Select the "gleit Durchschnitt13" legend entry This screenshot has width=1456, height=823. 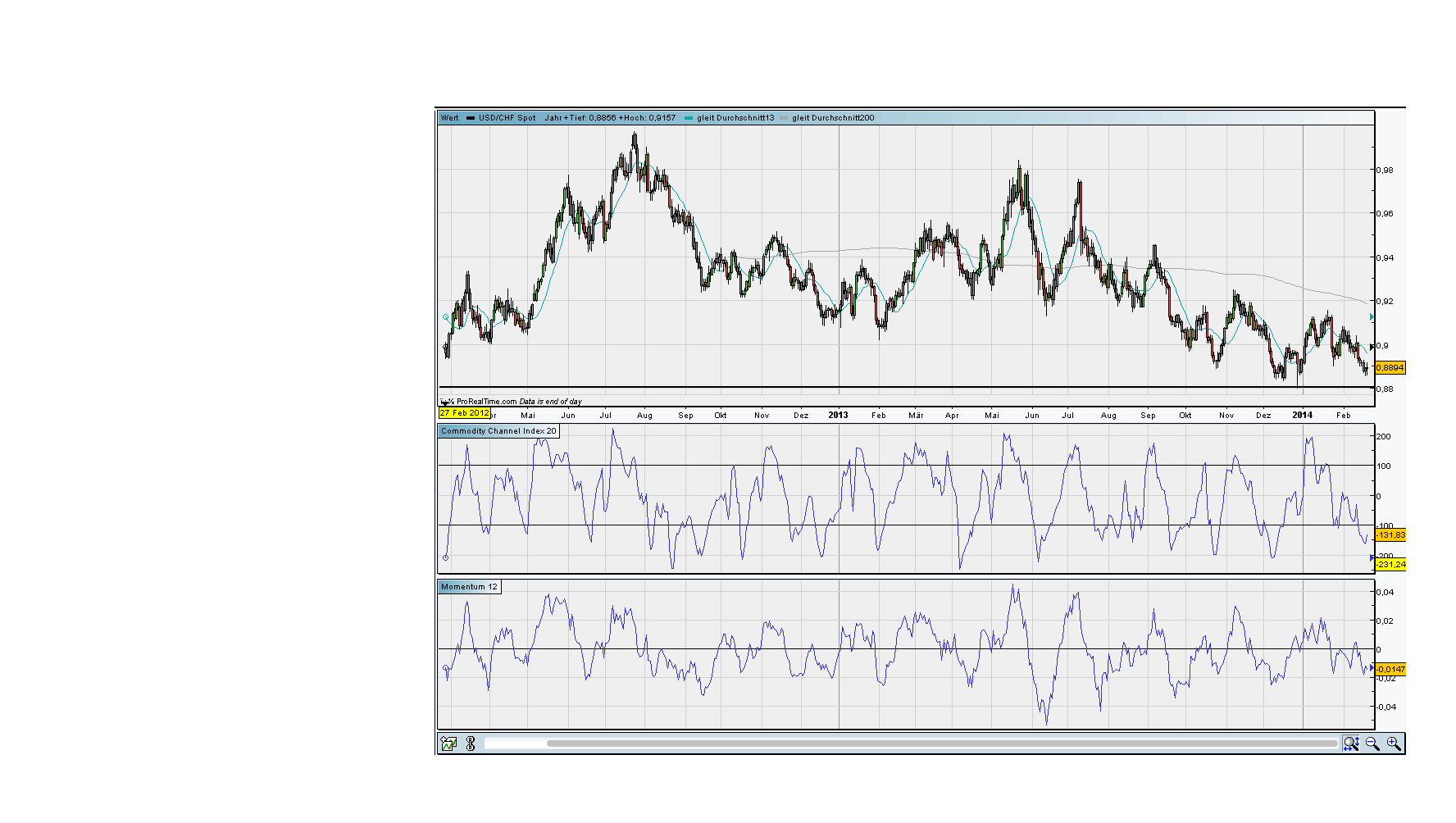click(735, 118)
